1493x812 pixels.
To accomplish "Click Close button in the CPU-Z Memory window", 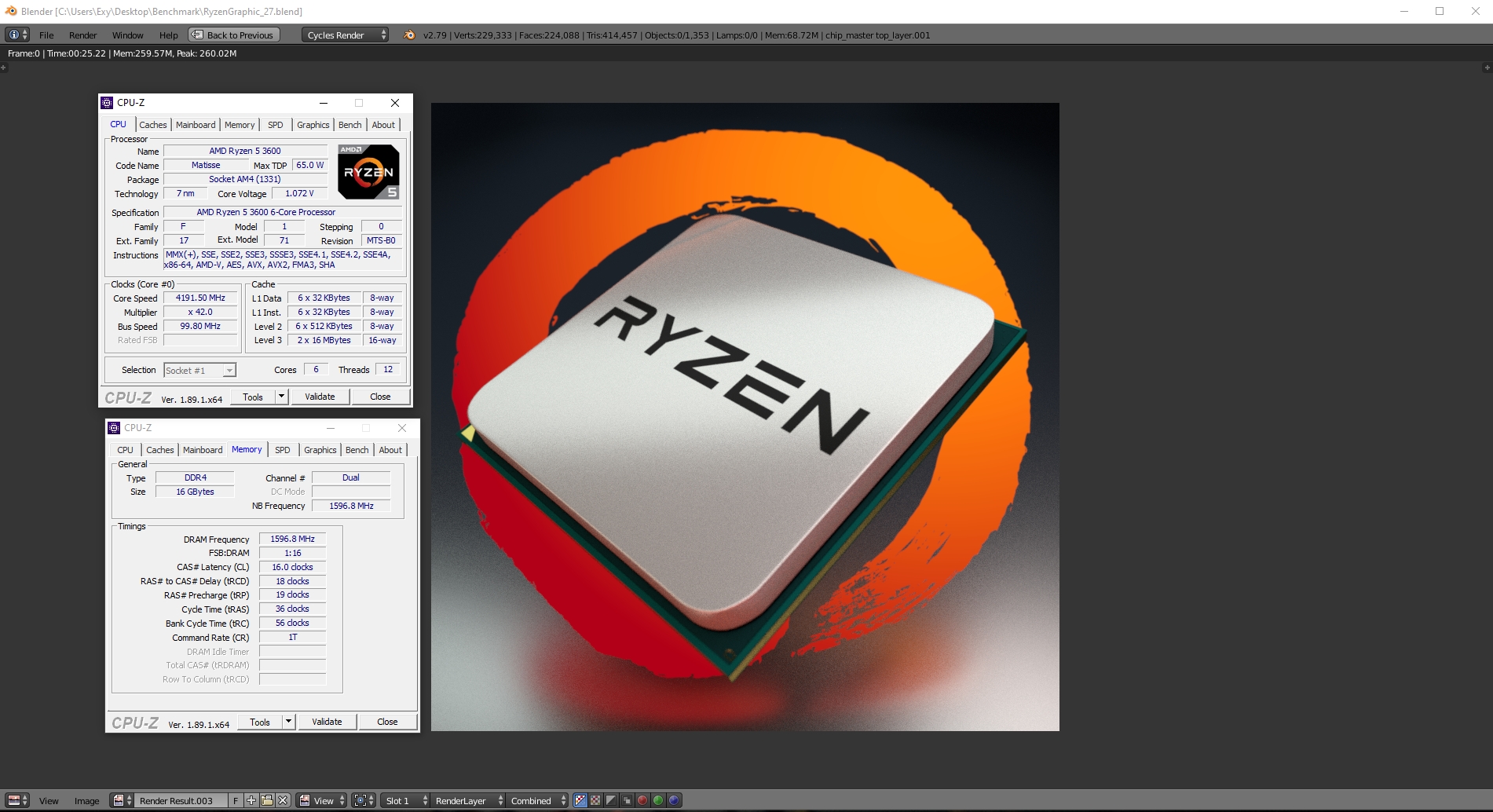I will tap(387, 722).
